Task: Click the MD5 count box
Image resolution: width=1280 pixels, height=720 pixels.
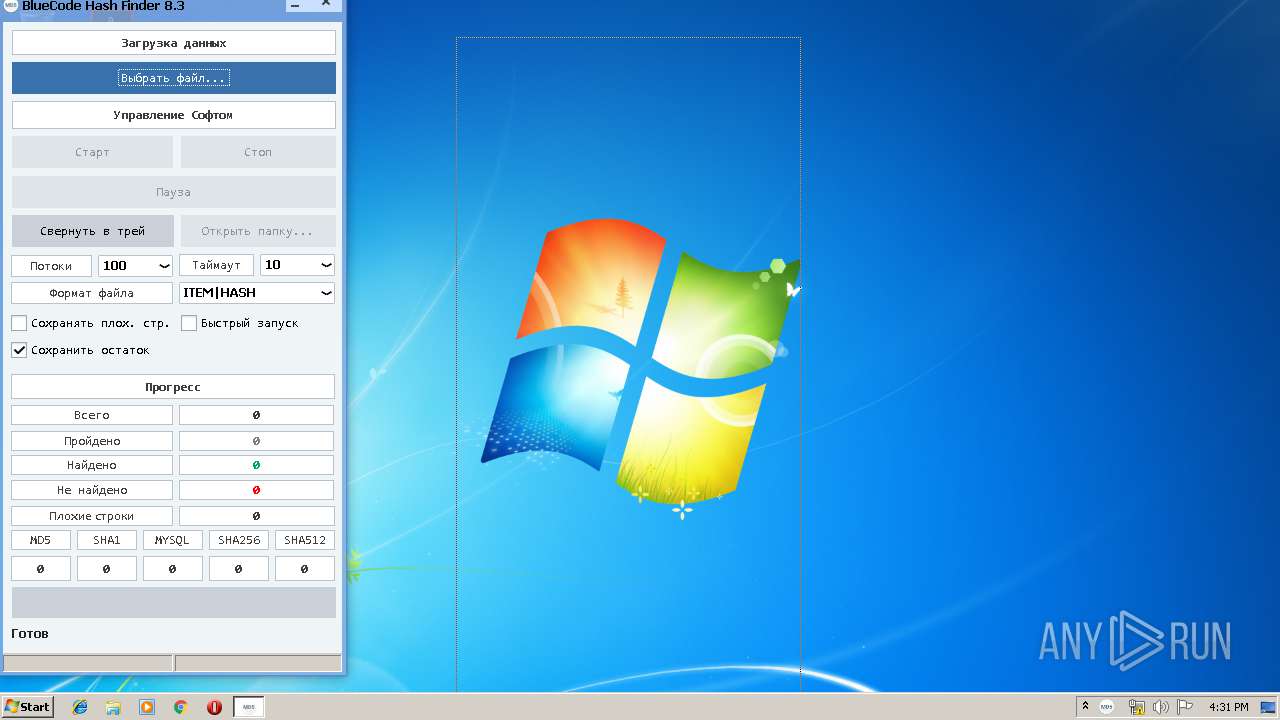Action: 41,569
